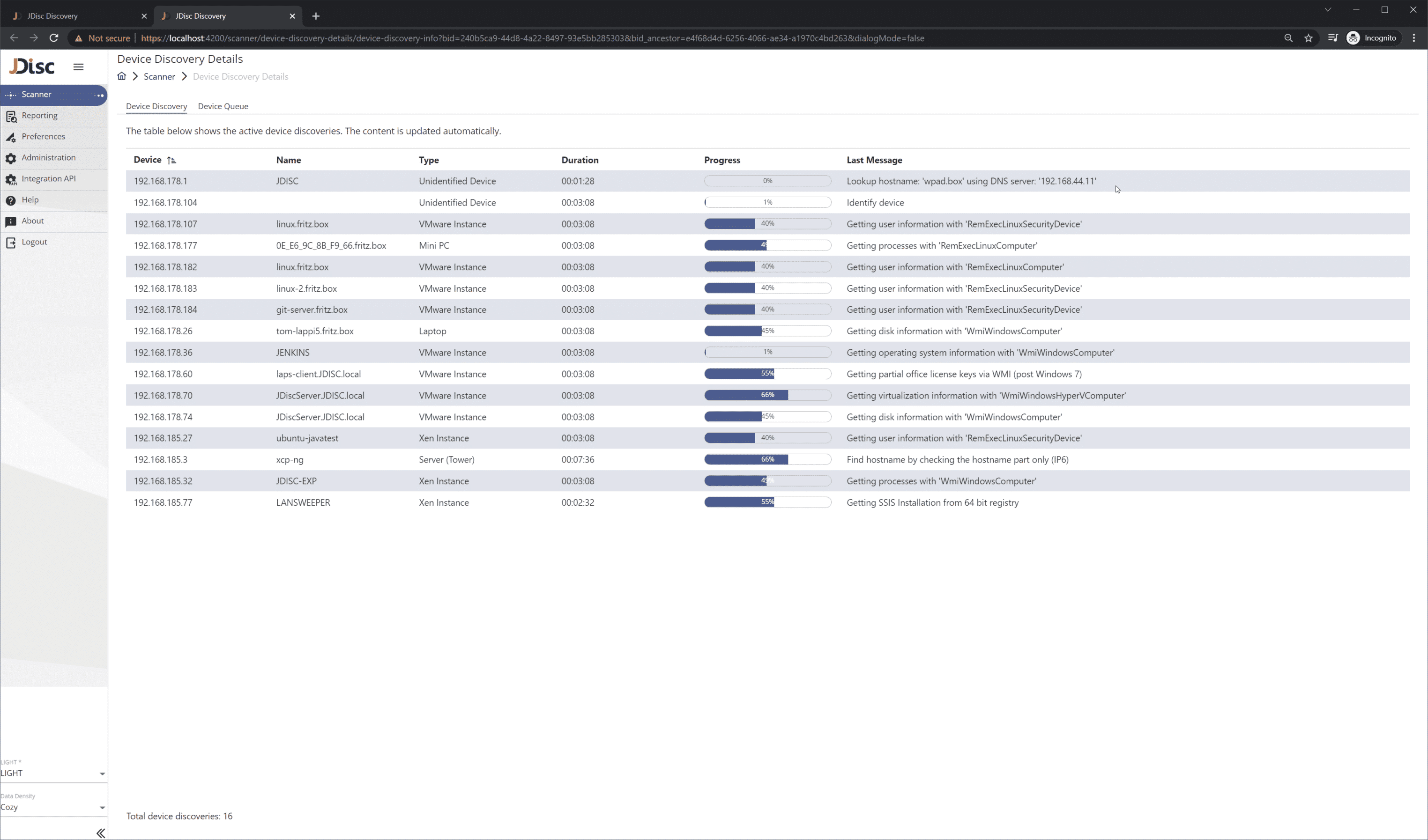Click the Scanner breadcrumb link
This screenshot has width=1428, height=840.
click(159, 76)
